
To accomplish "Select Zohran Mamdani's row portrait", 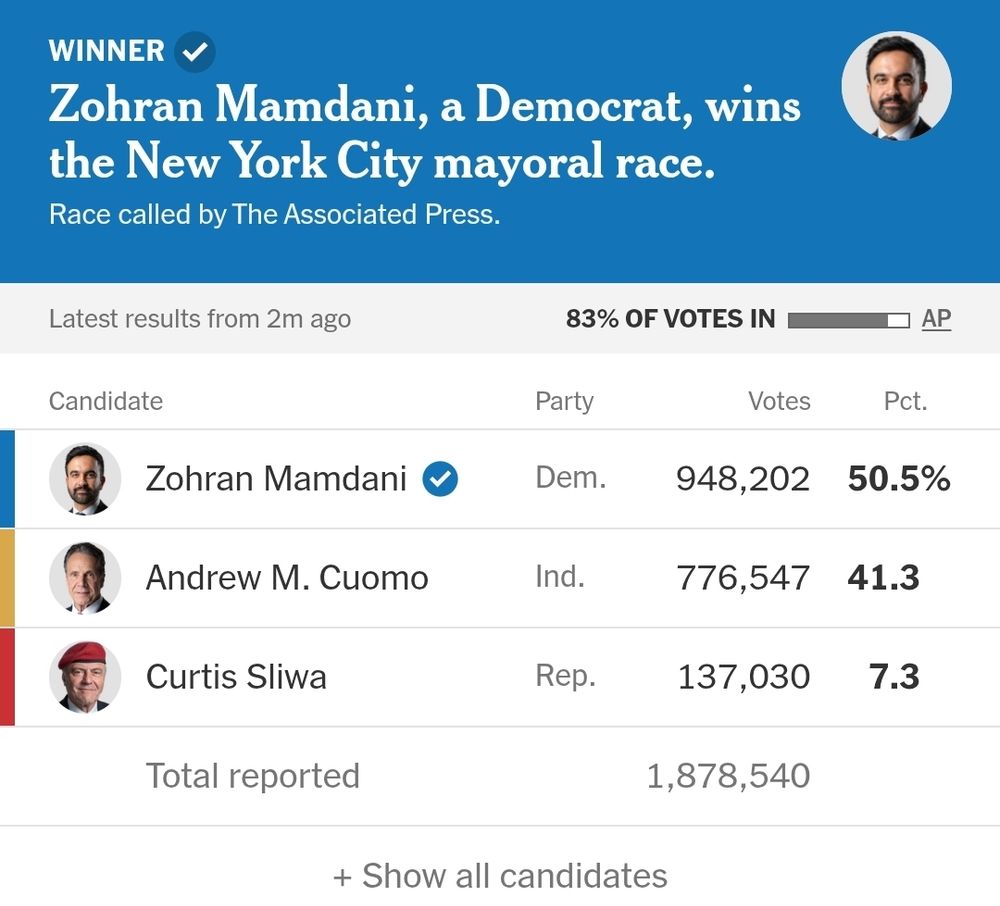I will [85, 479].
